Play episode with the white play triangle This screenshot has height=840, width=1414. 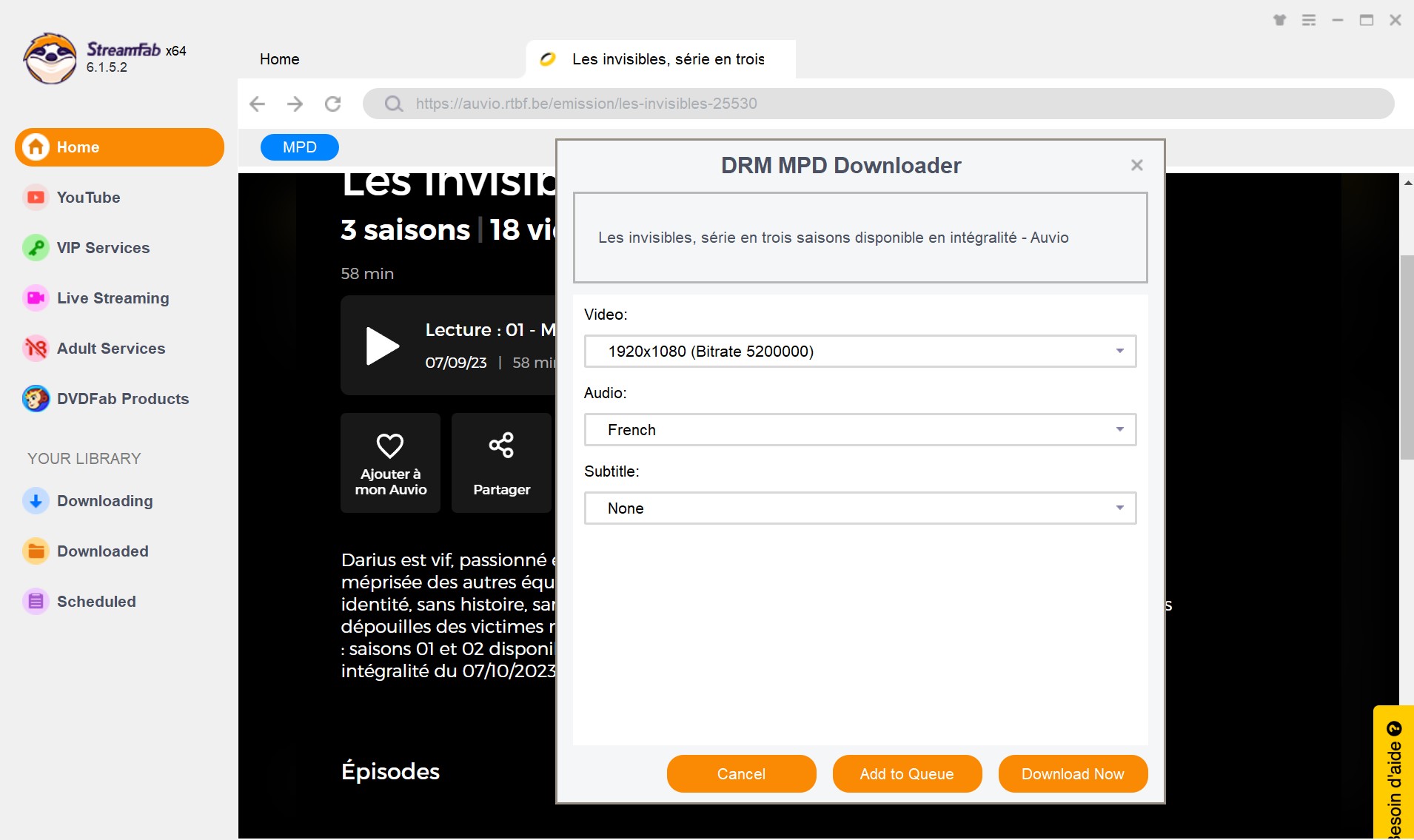click(382, 346)
